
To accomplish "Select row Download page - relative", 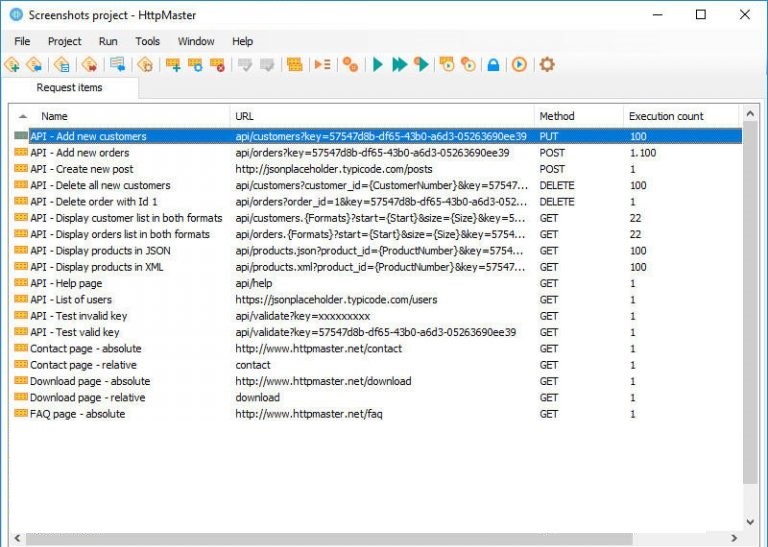I will pos(377,397).
